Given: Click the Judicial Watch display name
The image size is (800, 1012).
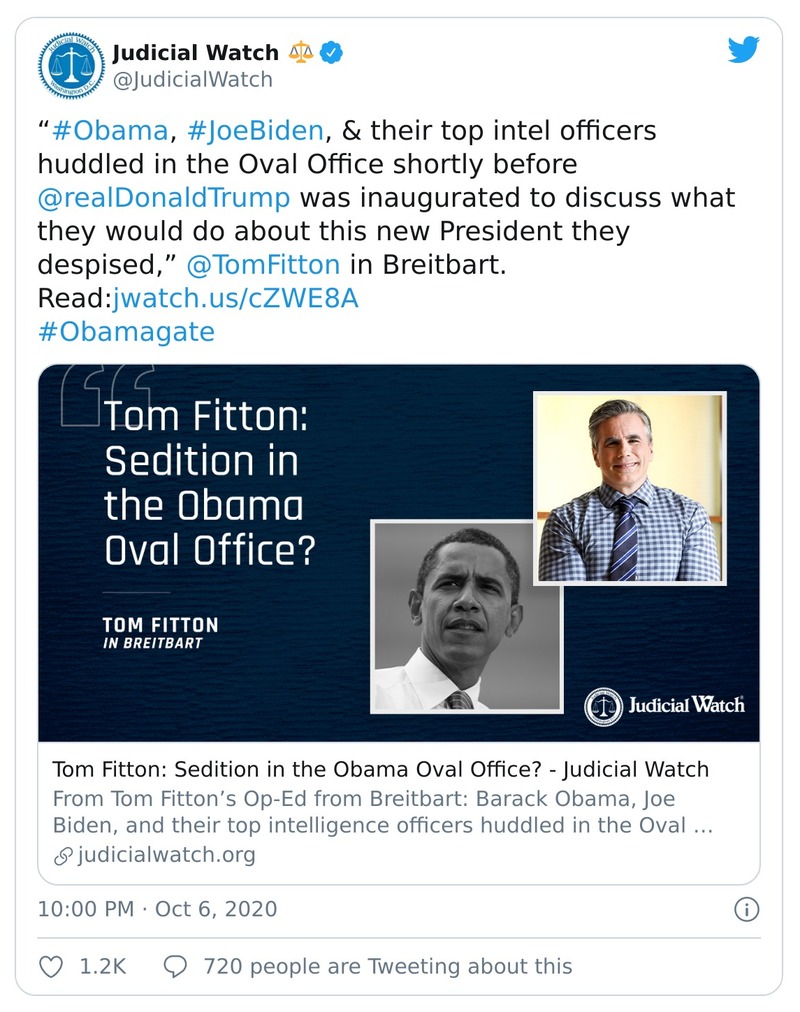Looking at the screenshot, I should (195, 52).
